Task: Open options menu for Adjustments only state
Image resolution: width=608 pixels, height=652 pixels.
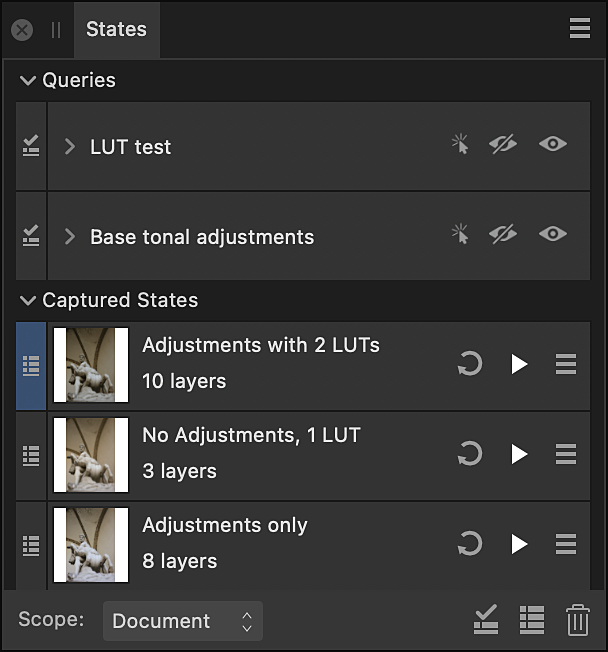Action: point(566,544)
